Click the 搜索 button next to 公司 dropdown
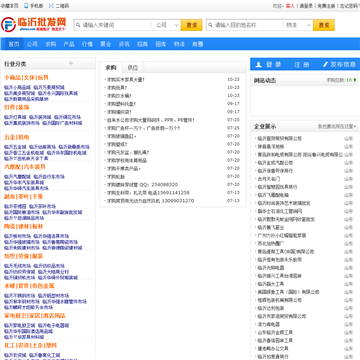Image resolution: width=360 pixels, height=360 pixels. coord(192,25)
